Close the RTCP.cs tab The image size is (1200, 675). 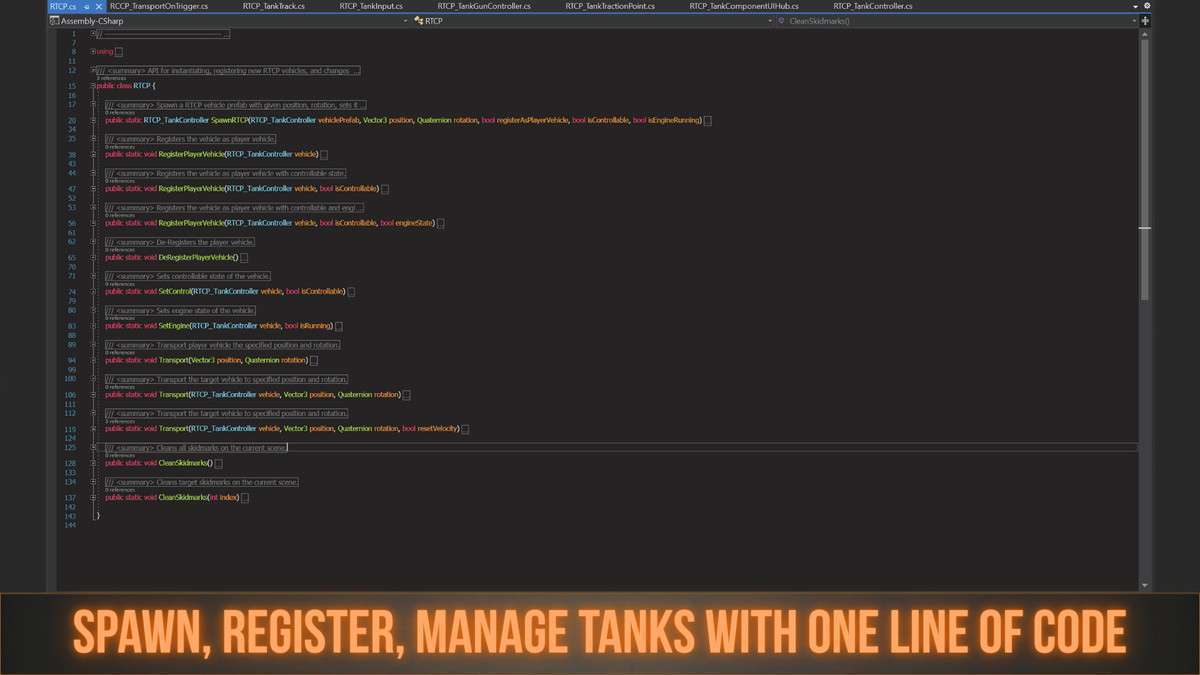click(x=100, y=6)
